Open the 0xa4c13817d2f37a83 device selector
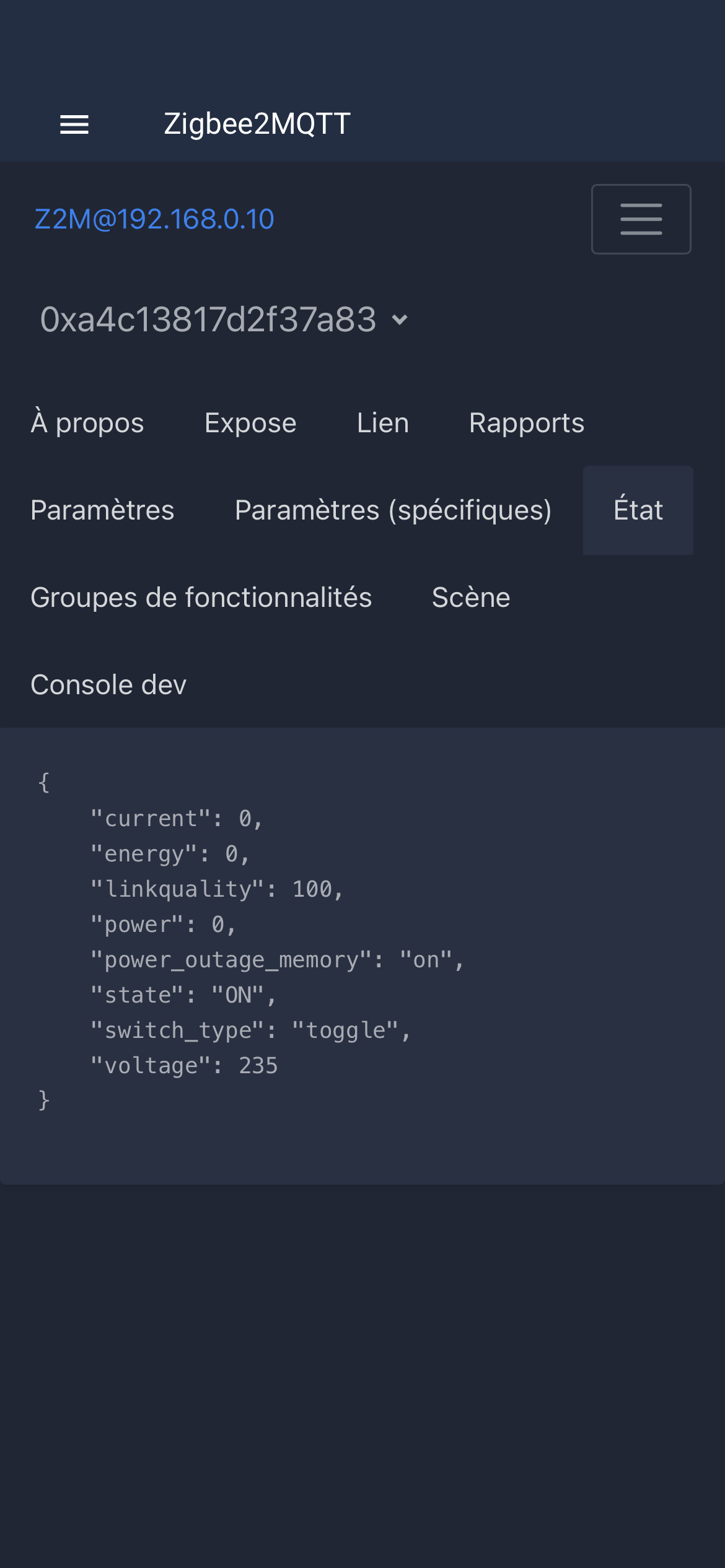 pyautogui.click(x=224, y=320)
